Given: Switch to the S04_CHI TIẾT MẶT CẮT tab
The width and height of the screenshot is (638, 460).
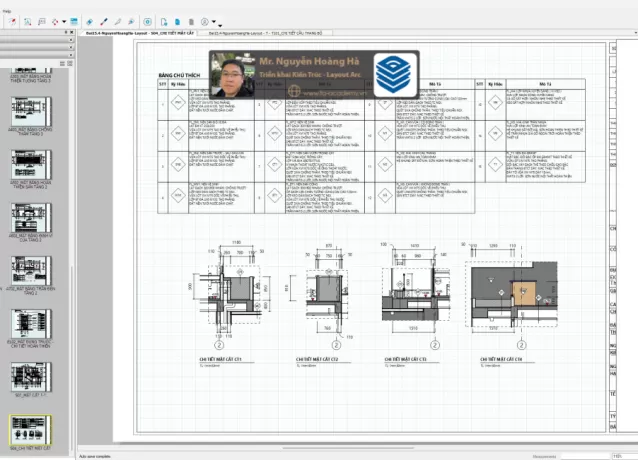Looking at the screenshot, I should click(x=138, y=33).
